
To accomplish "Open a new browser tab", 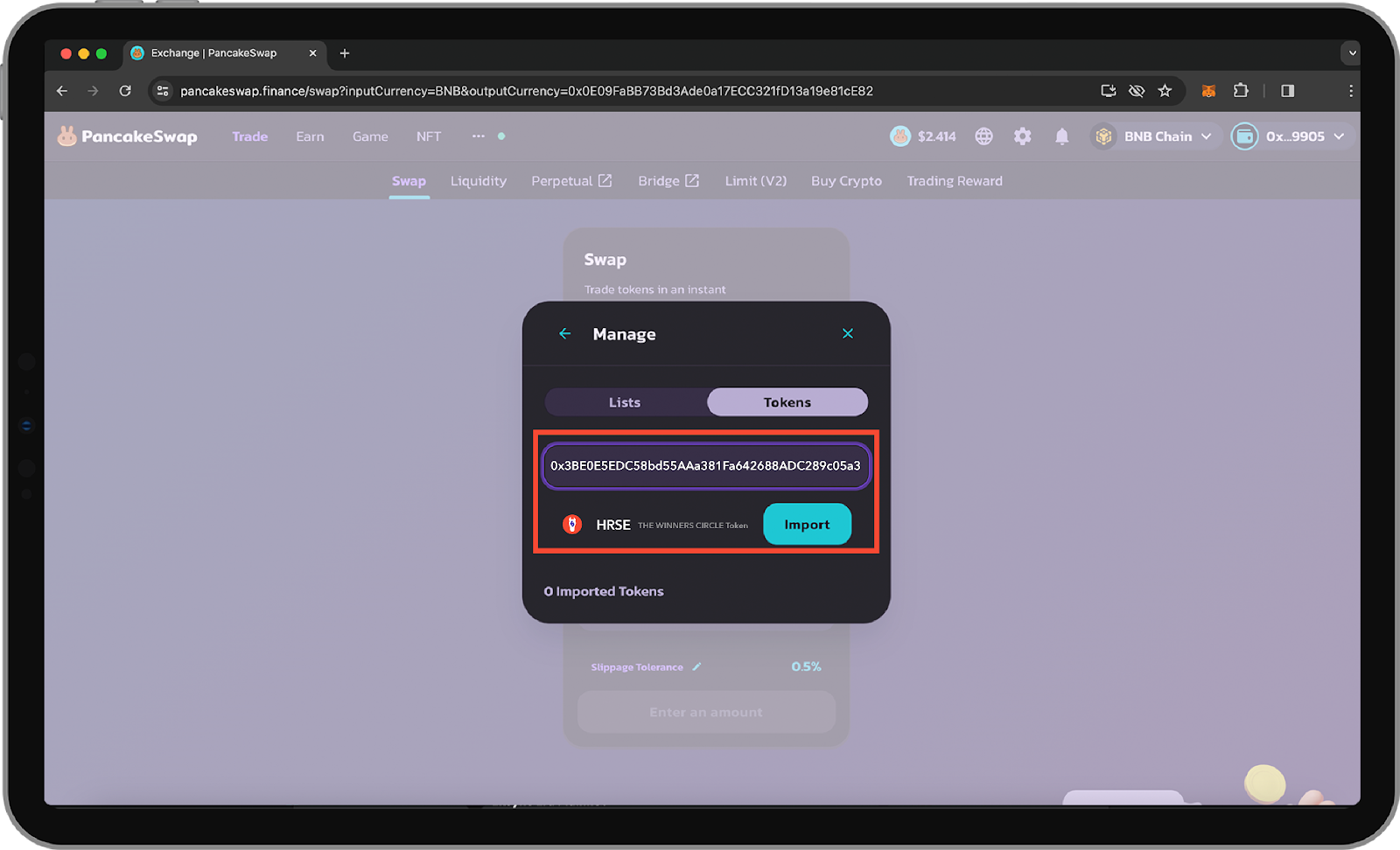I will pyautogui.click(x=345, y=53).
